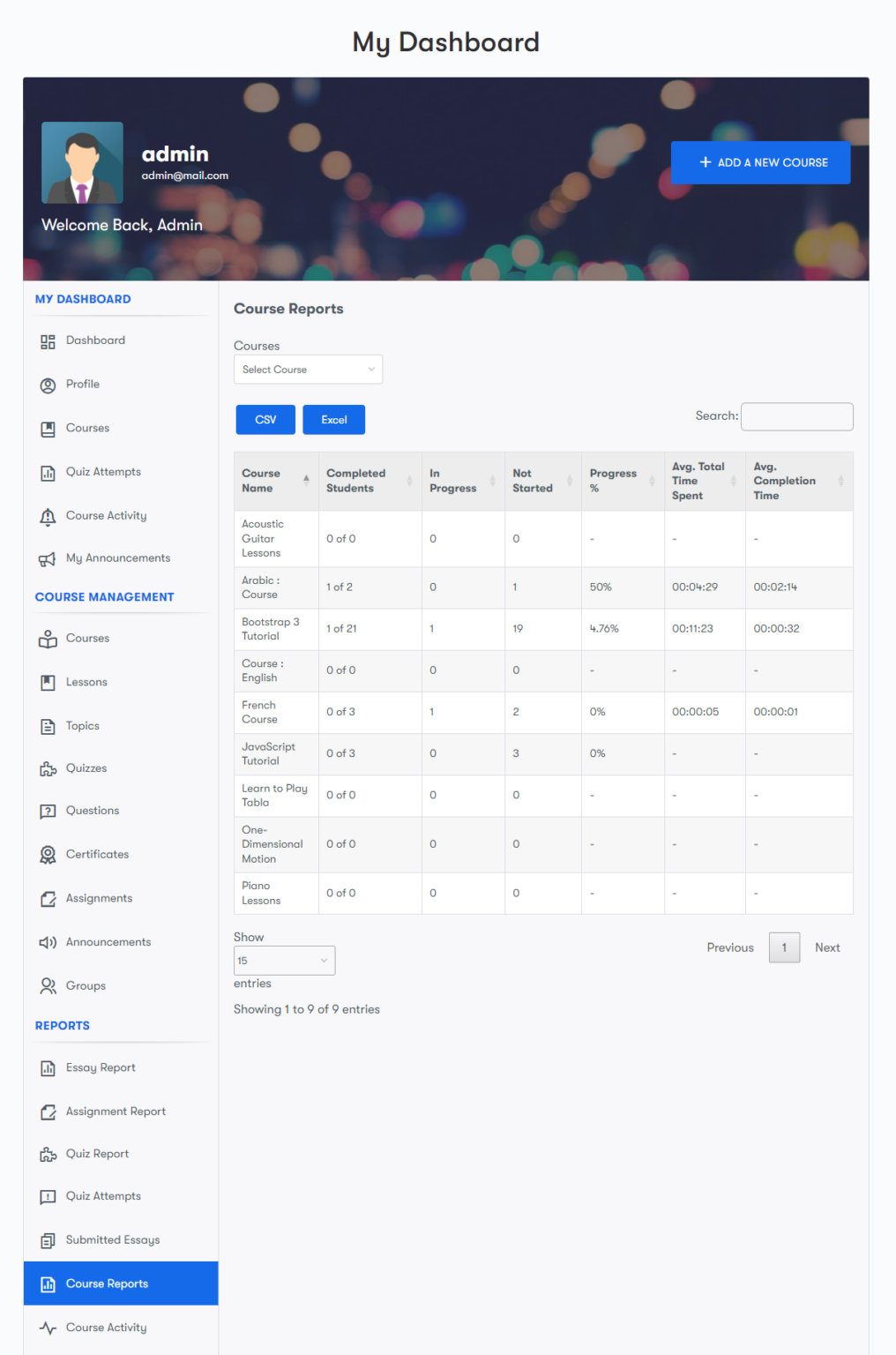Click inside the Search field

click(795, 416)
